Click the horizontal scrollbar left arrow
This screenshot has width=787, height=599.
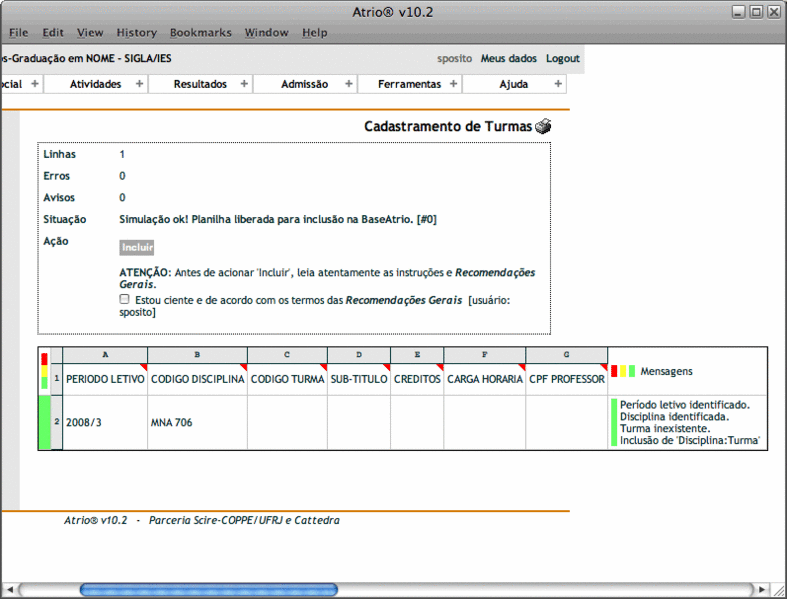coord(9,589)
